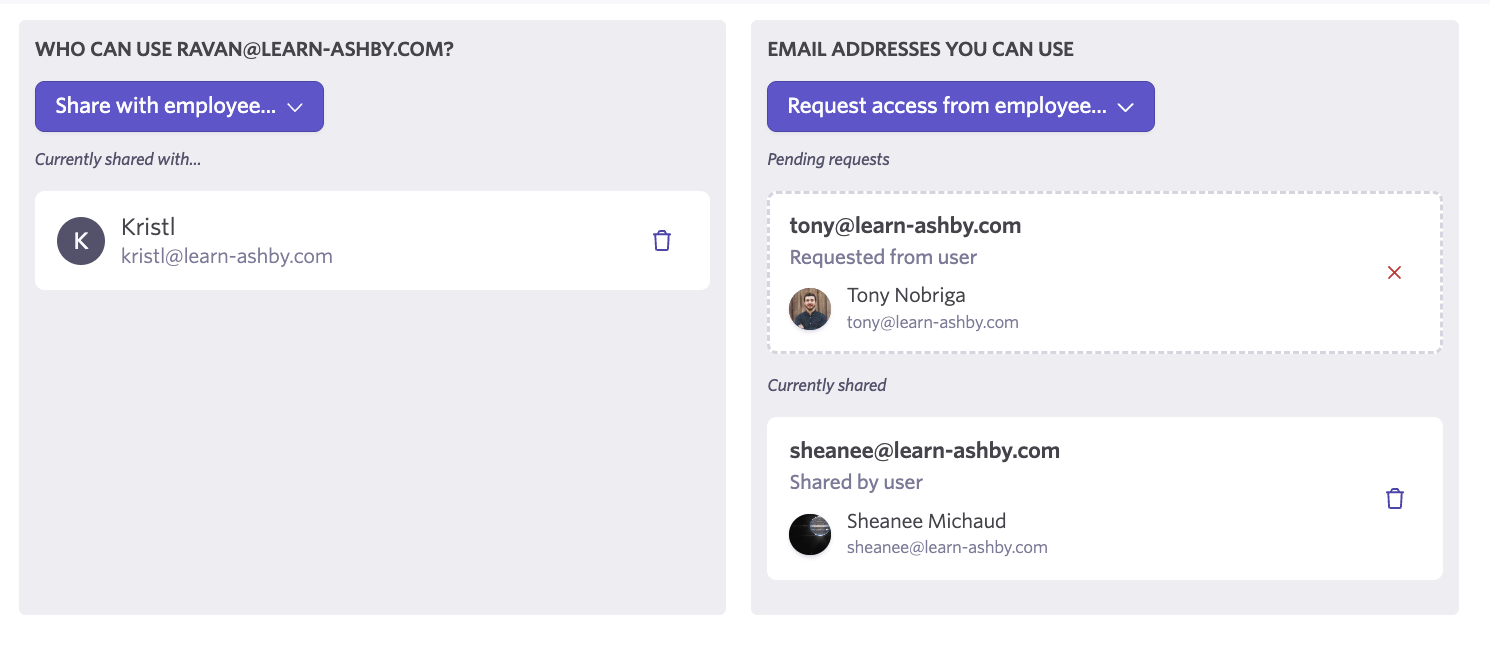Select the Kristl name in shared list

pyautogui.click(x=148, y=227)
